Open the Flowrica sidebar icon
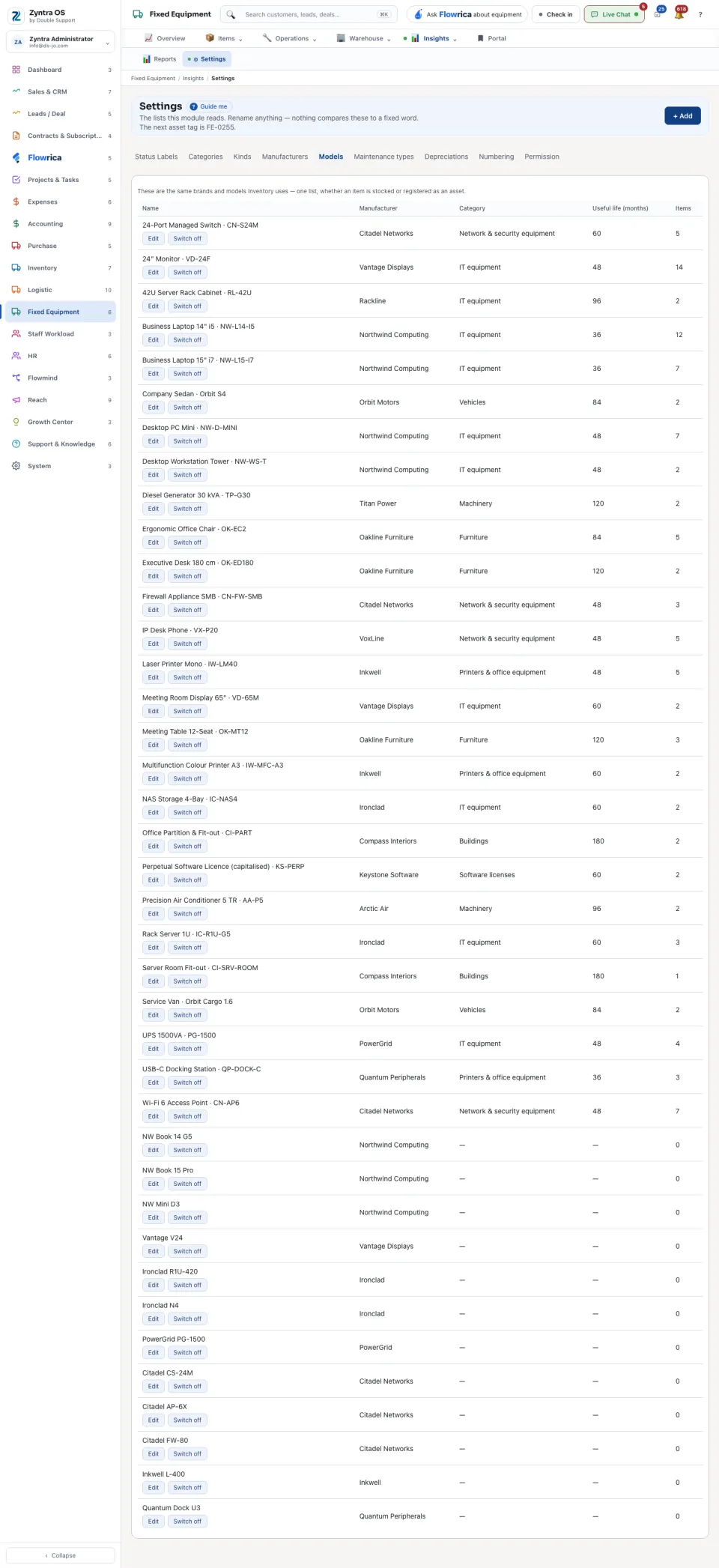 tap(16, 157)
